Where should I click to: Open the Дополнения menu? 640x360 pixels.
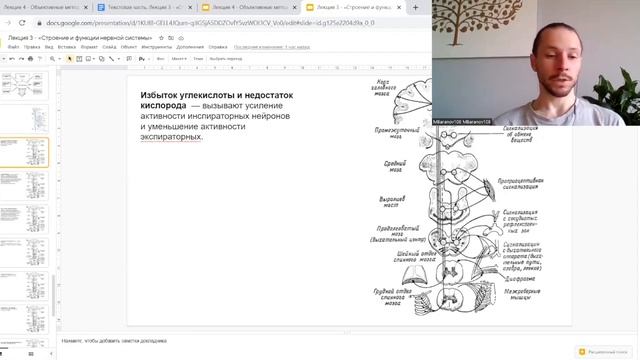click(x=190, y=47)
